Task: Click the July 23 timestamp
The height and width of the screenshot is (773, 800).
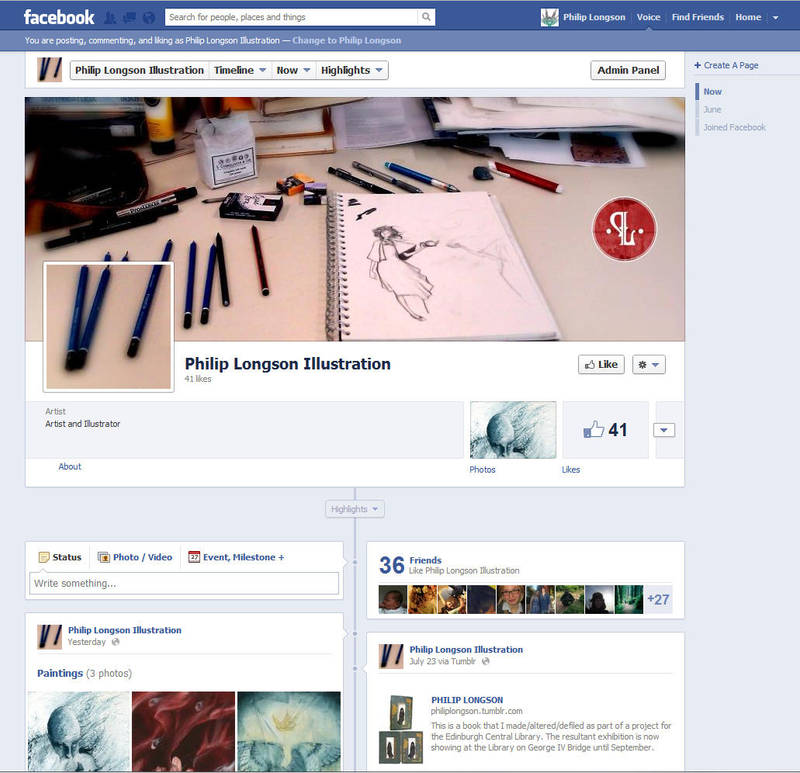Action: pos(422,661)
